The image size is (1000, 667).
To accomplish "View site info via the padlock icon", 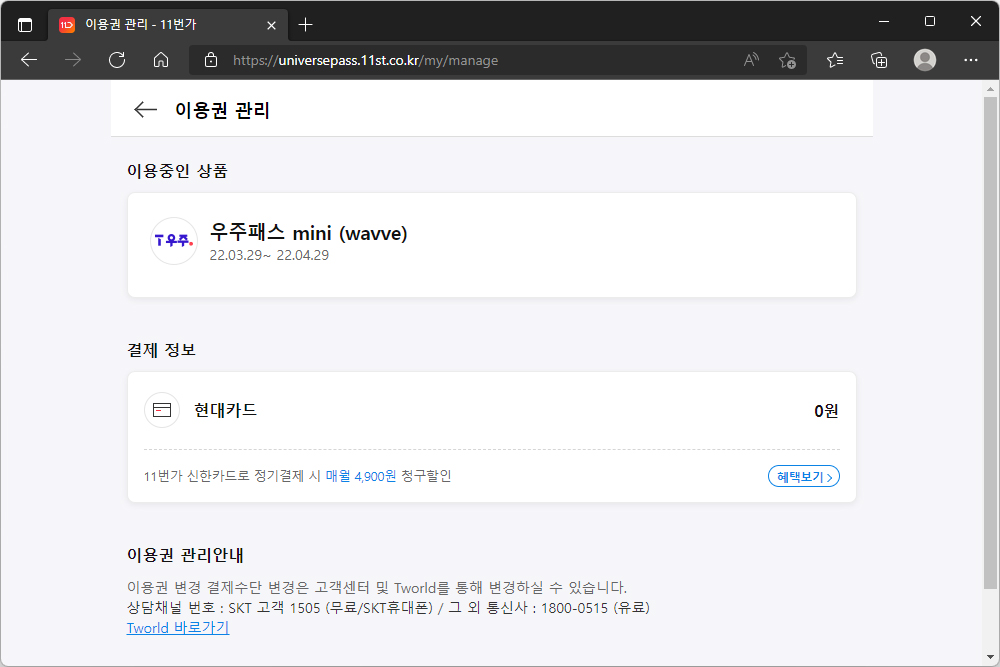I will 211,60.
